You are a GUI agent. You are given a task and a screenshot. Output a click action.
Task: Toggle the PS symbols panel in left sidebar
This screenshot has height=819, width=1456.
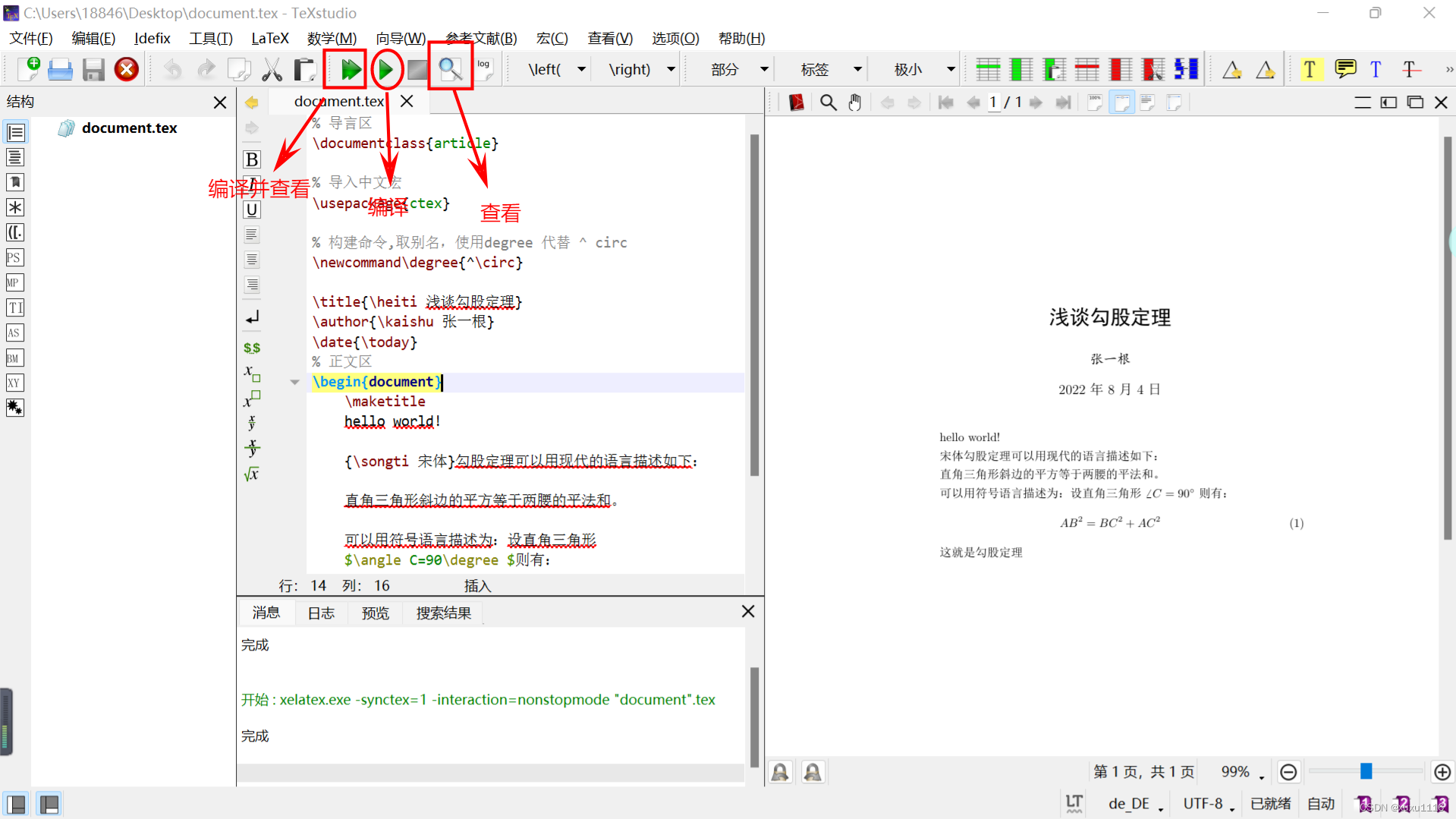click(15, 257)
